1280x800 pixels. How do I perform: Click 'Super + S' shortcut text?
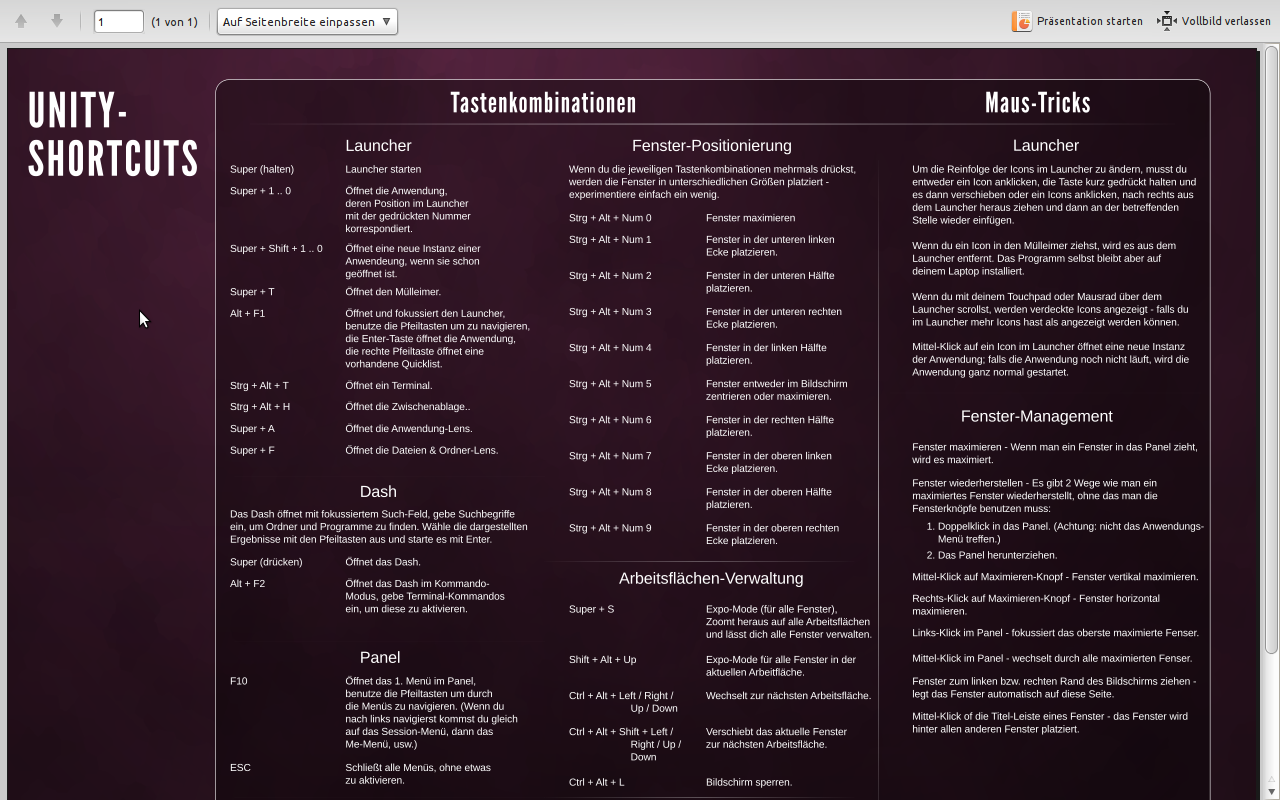[592, 608]
